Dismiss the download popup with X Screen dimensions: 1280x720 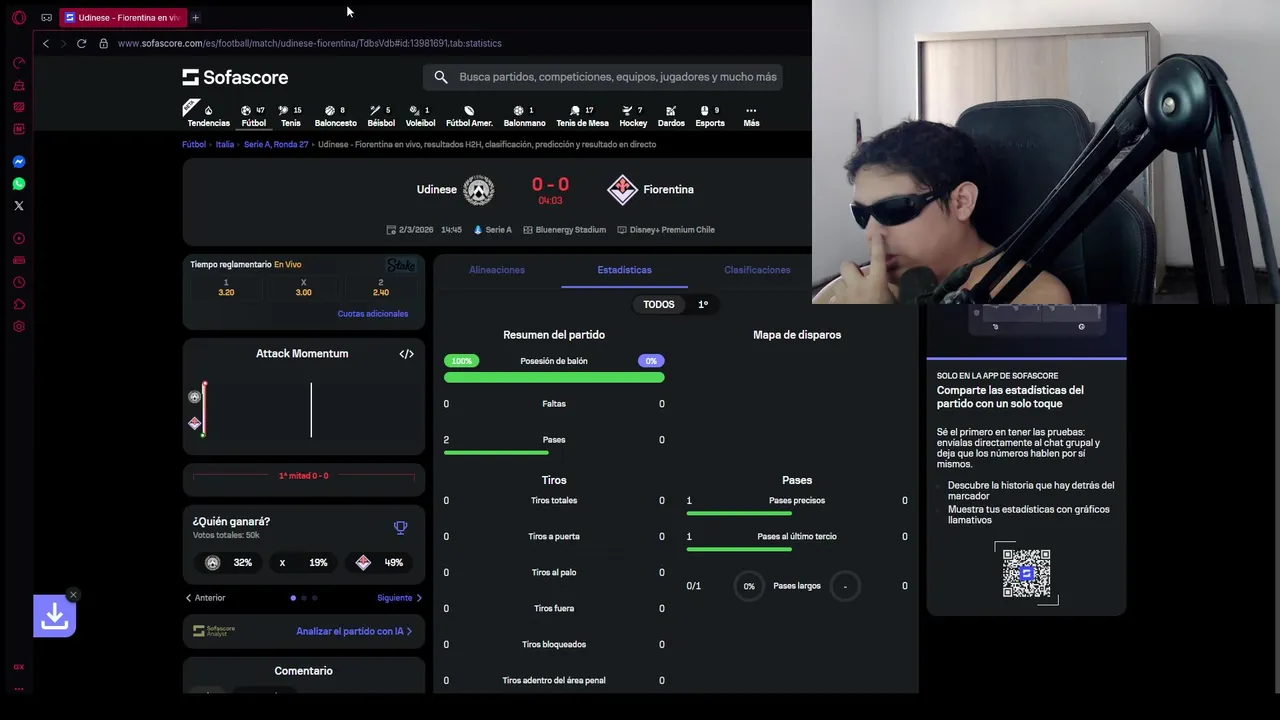pyautogui.click(x=73, y=595)
